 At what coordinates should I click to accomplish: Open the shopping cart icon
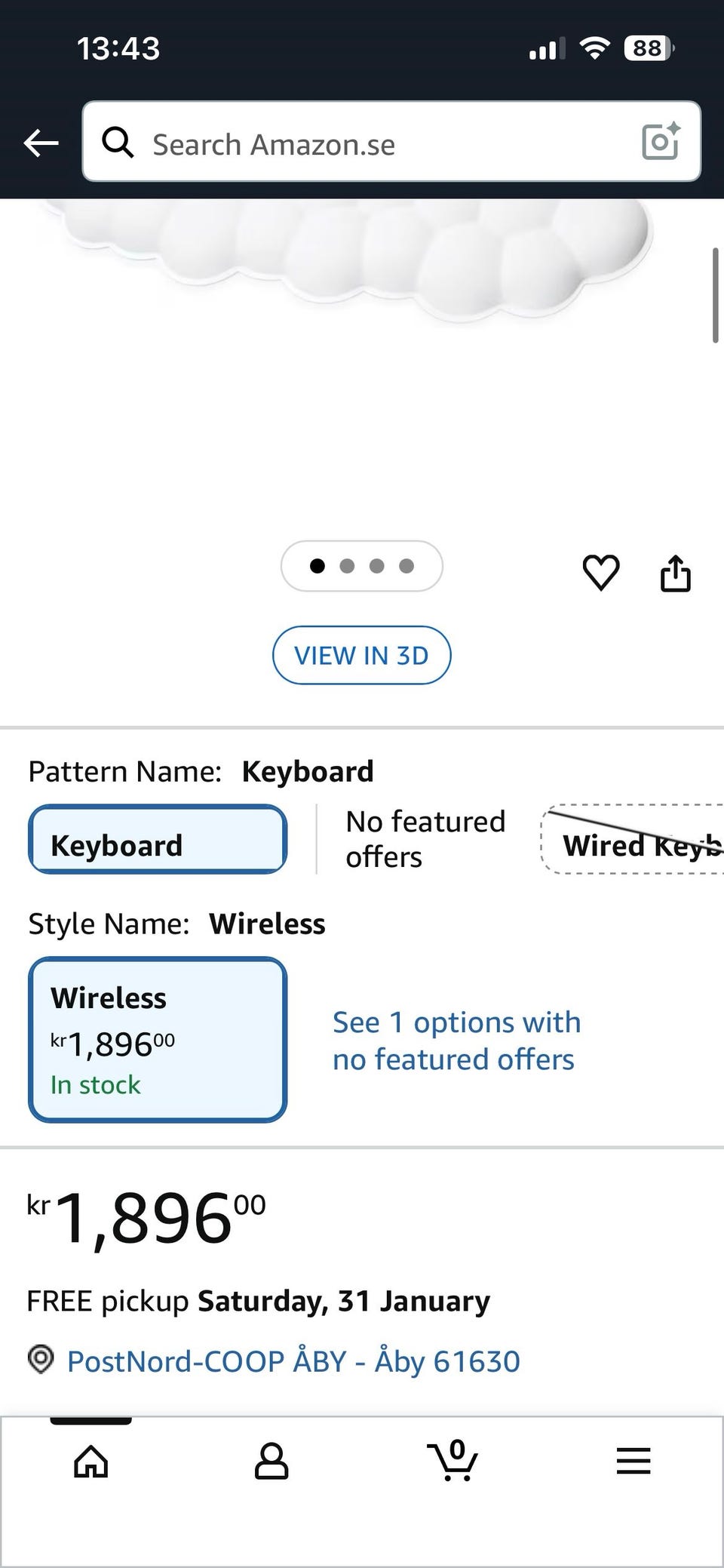click(x=452, y=1461)
